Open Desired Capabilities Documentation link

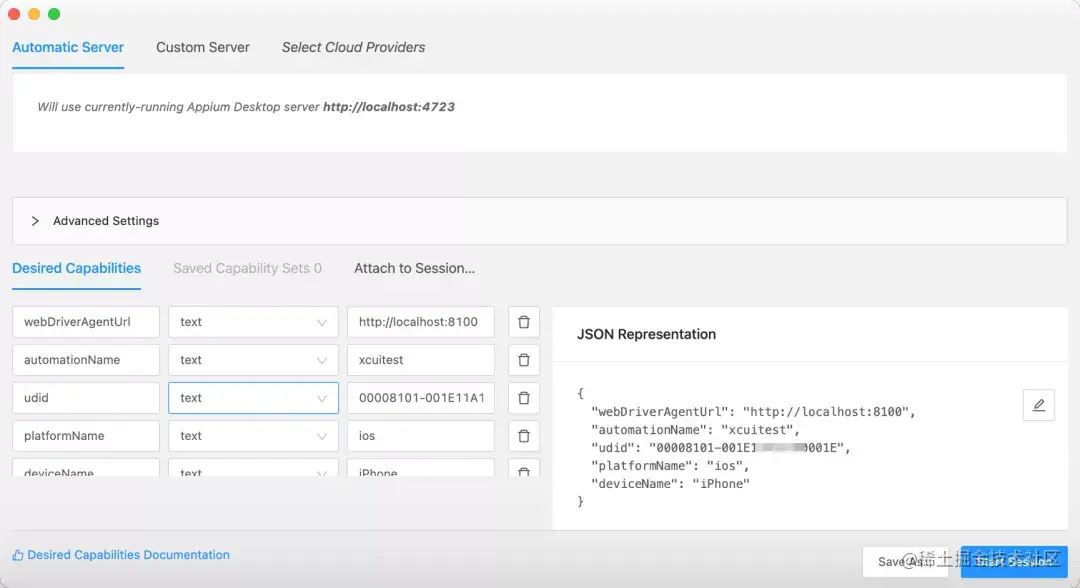click(128, 555)
